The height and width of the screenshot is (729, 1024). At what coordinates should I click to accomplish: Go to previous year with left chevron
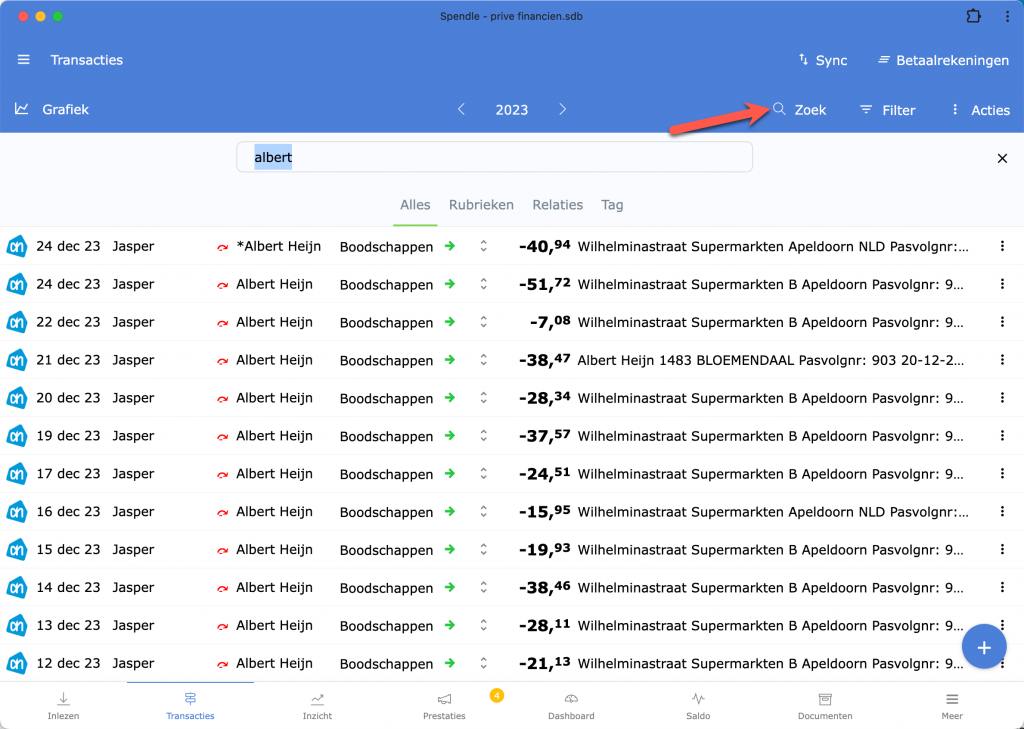(461, 109)
